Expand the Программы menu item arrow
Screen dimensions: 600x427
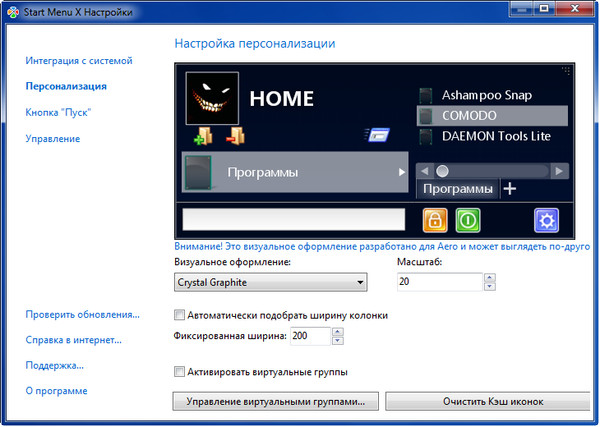(x=401, y=172)
